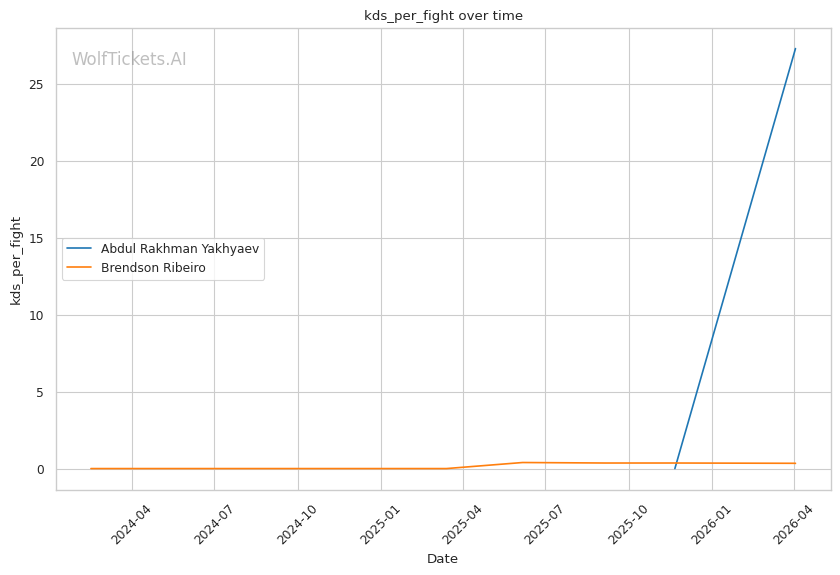Click the leftmost start of orange line
Image resolution: width=840 pixels, height=575 pixels.
pyautogui.click(x=91, y=468)
